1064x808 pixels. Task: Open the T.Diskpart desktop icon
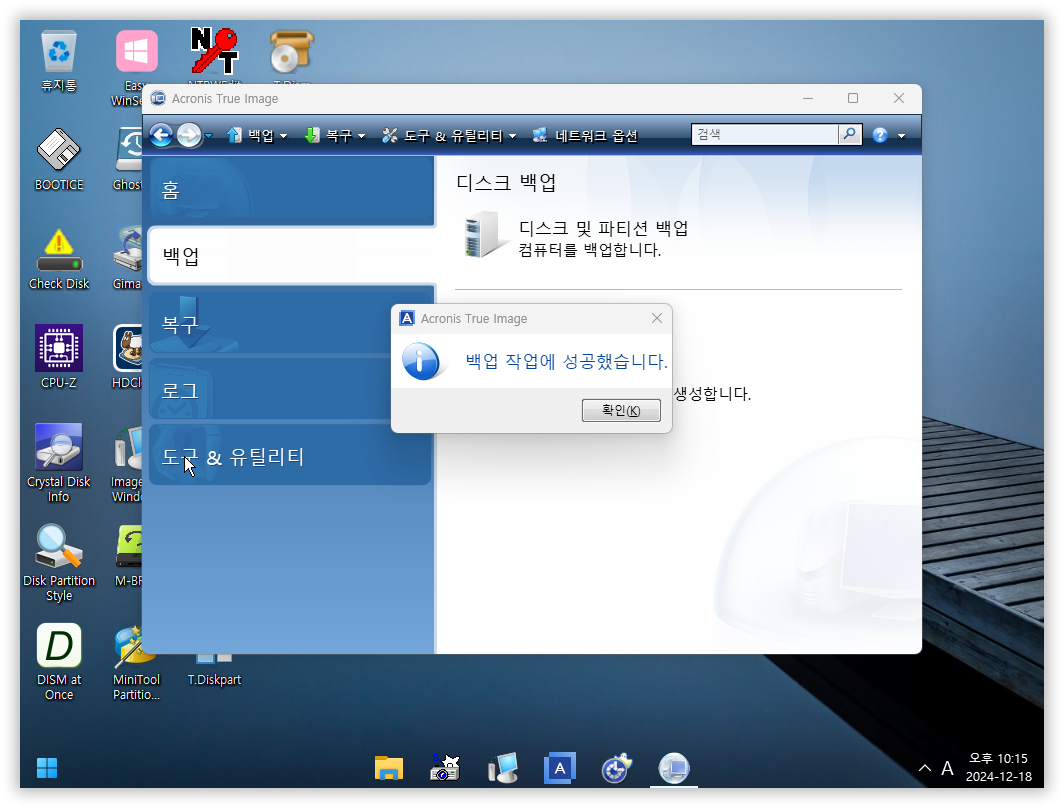(214, 669)
